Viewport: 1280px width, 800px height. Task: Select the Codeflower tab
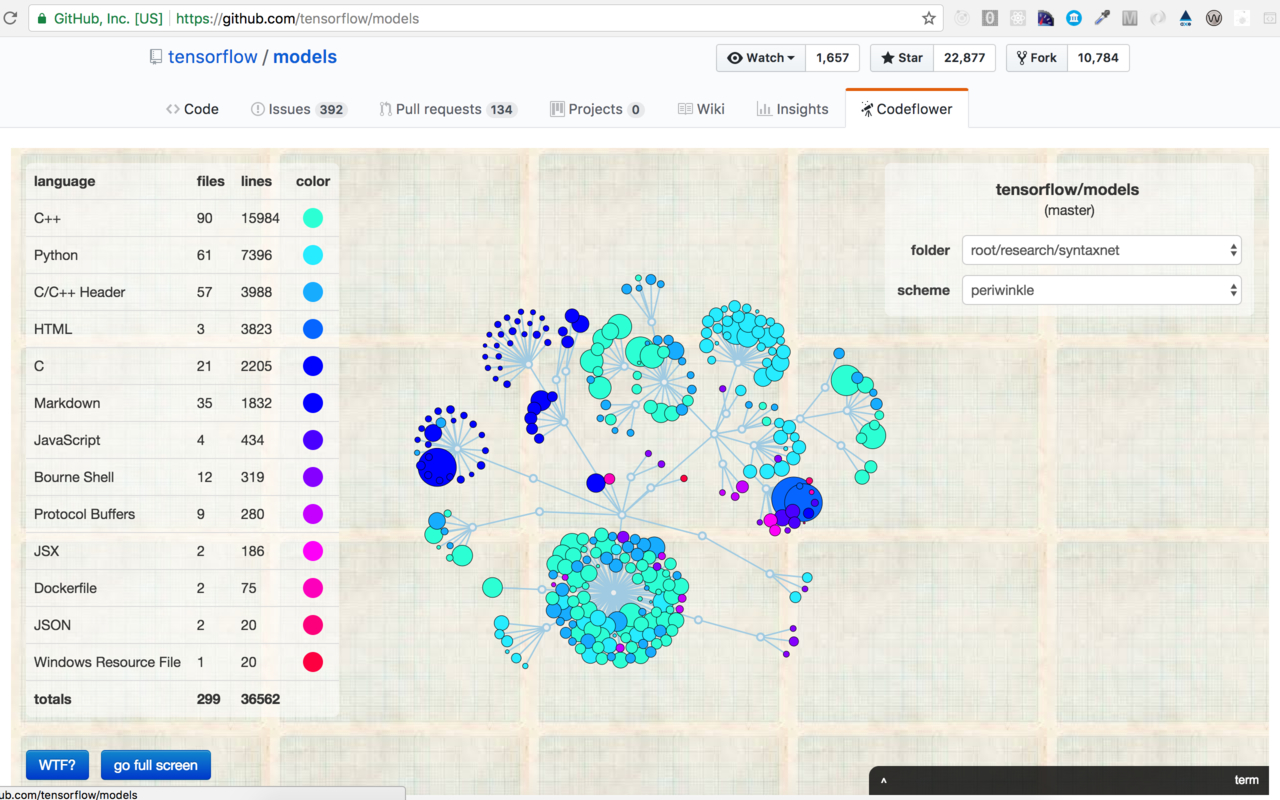tap(906, 109)
